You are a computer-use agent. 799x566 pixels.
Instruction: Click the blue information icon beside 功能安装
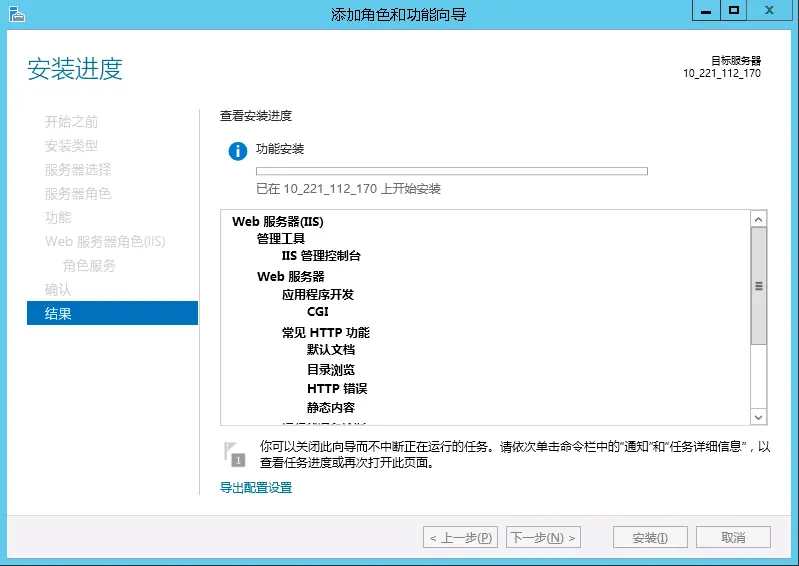[x=237, y=151]
